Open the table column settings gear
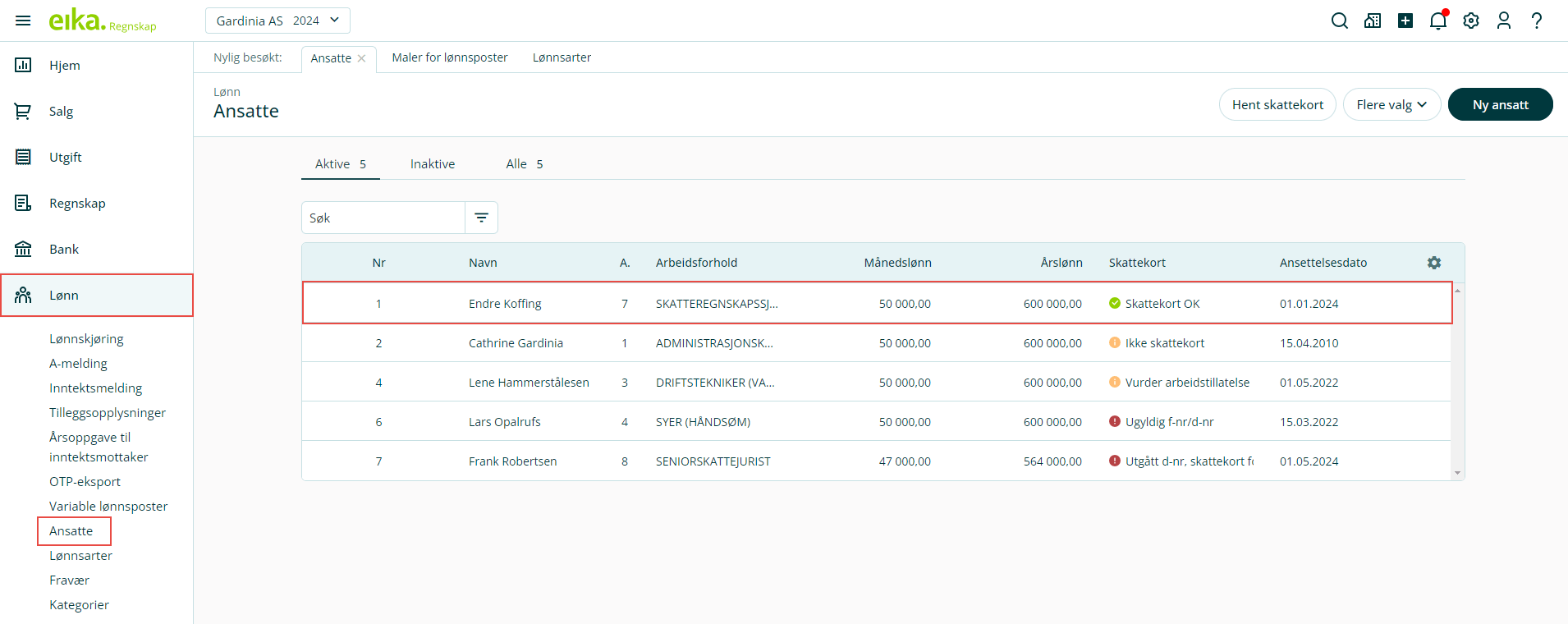The width and height of the screenshot is (1568, 624). 1433,263
